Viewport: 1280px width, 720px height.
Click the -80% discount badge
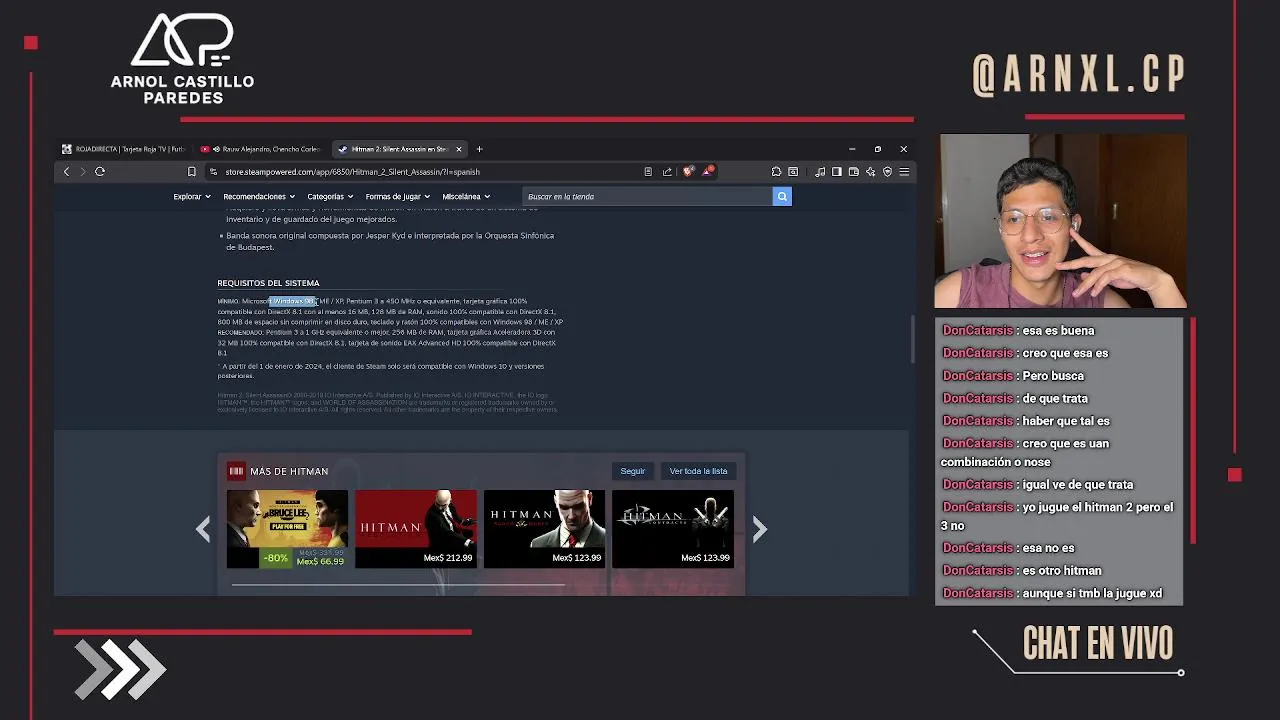click(x=276, y=559)
